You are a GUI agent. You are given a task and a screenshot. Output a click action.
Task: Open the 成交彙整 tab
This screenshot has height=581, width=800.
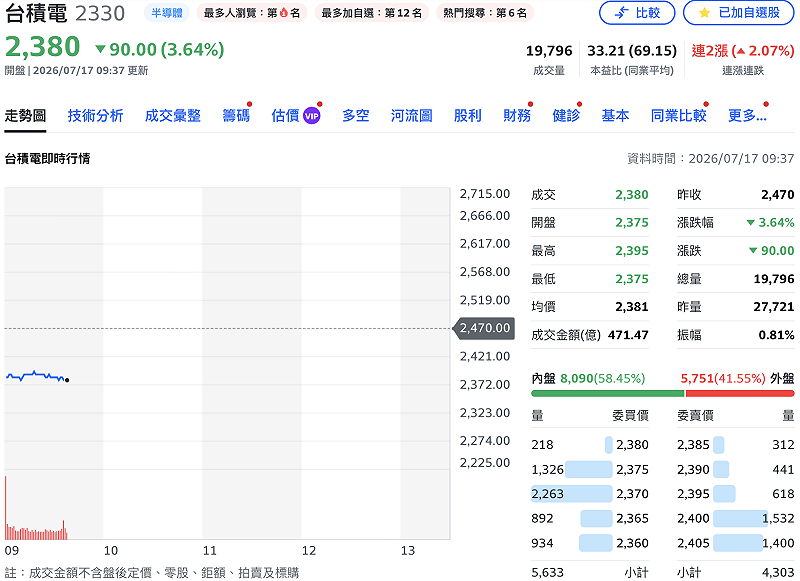point(172,116)
